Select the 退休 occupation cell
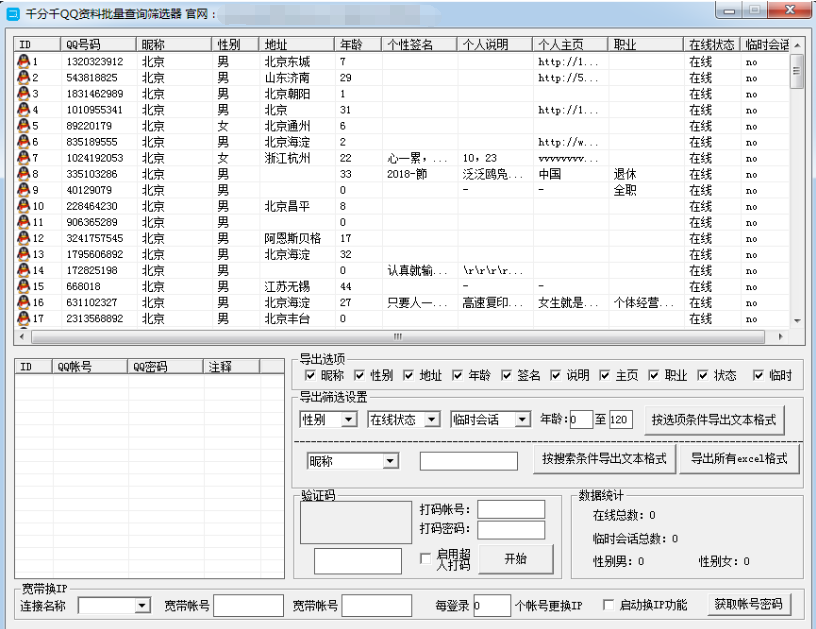This screenshot has width=816, height=629. (x=625, y=174)
